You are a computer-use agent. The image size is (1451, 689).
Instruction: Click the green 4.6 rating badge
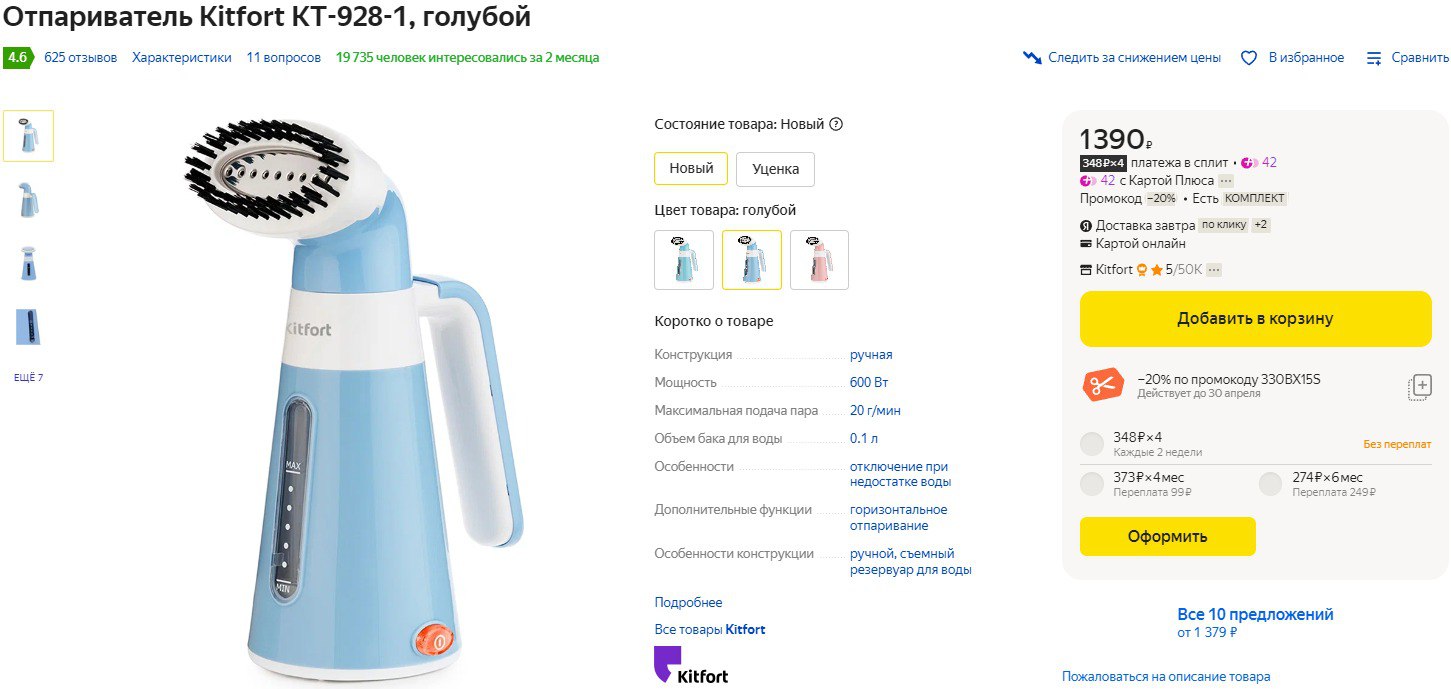pyautogui.click(x=18, y=58)
